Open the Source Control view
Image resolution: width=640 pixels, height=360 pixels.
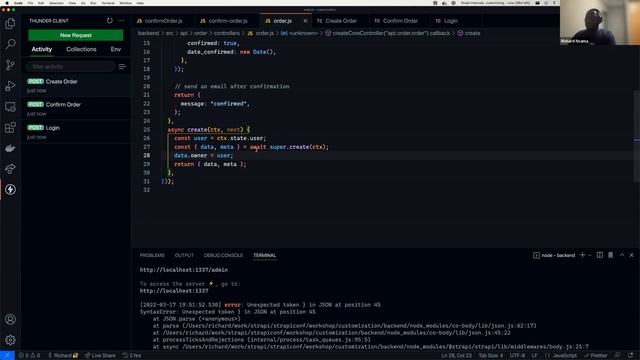pos(10,65)
